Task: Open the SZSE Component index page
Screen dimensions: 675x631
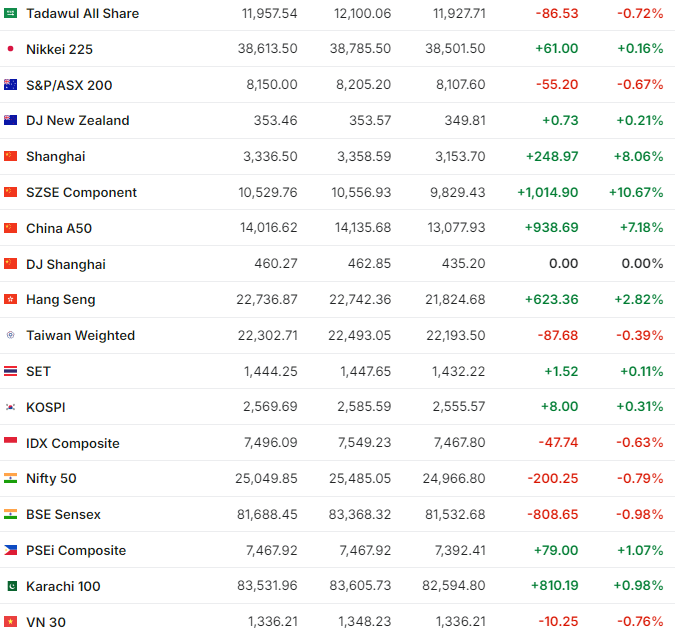Action: click(x=81, y=192)
